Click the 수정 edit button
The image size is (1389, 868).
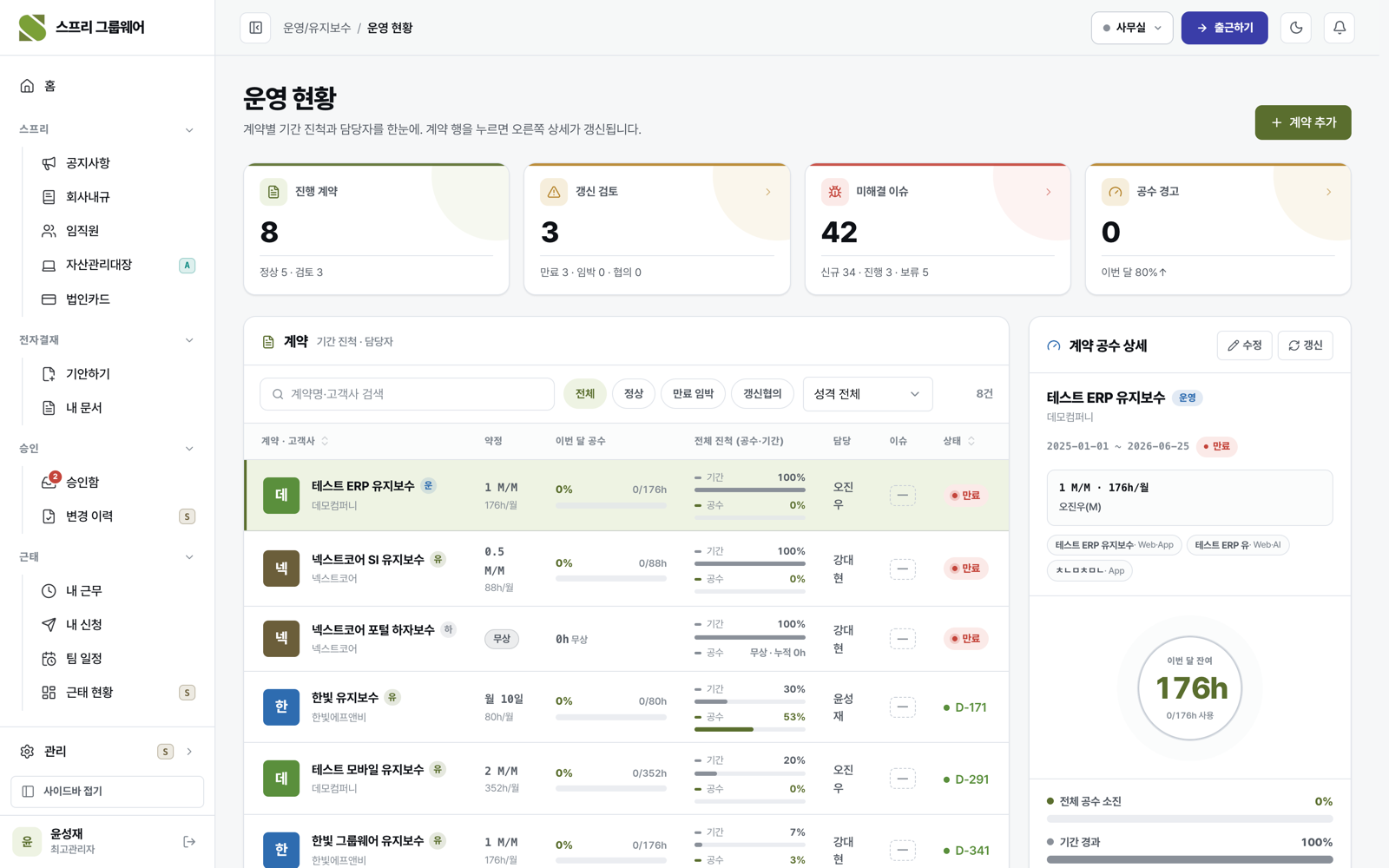[1244, 345]
